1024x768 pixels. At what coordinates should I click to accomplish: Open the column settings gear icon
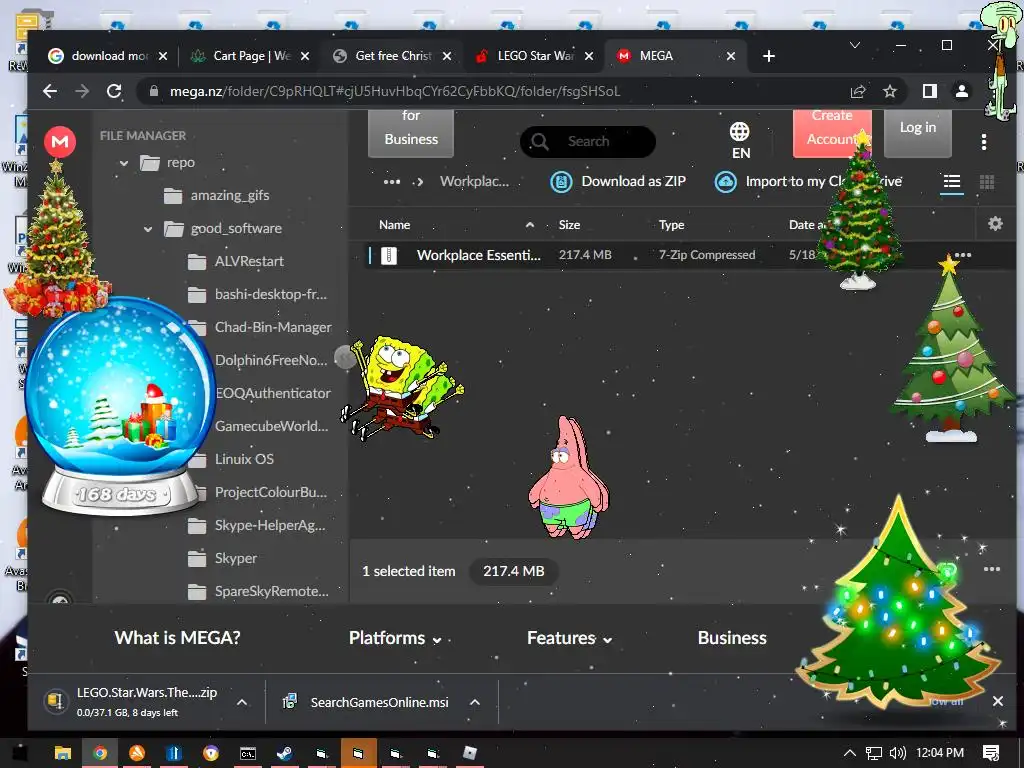(x=995, y=224)
